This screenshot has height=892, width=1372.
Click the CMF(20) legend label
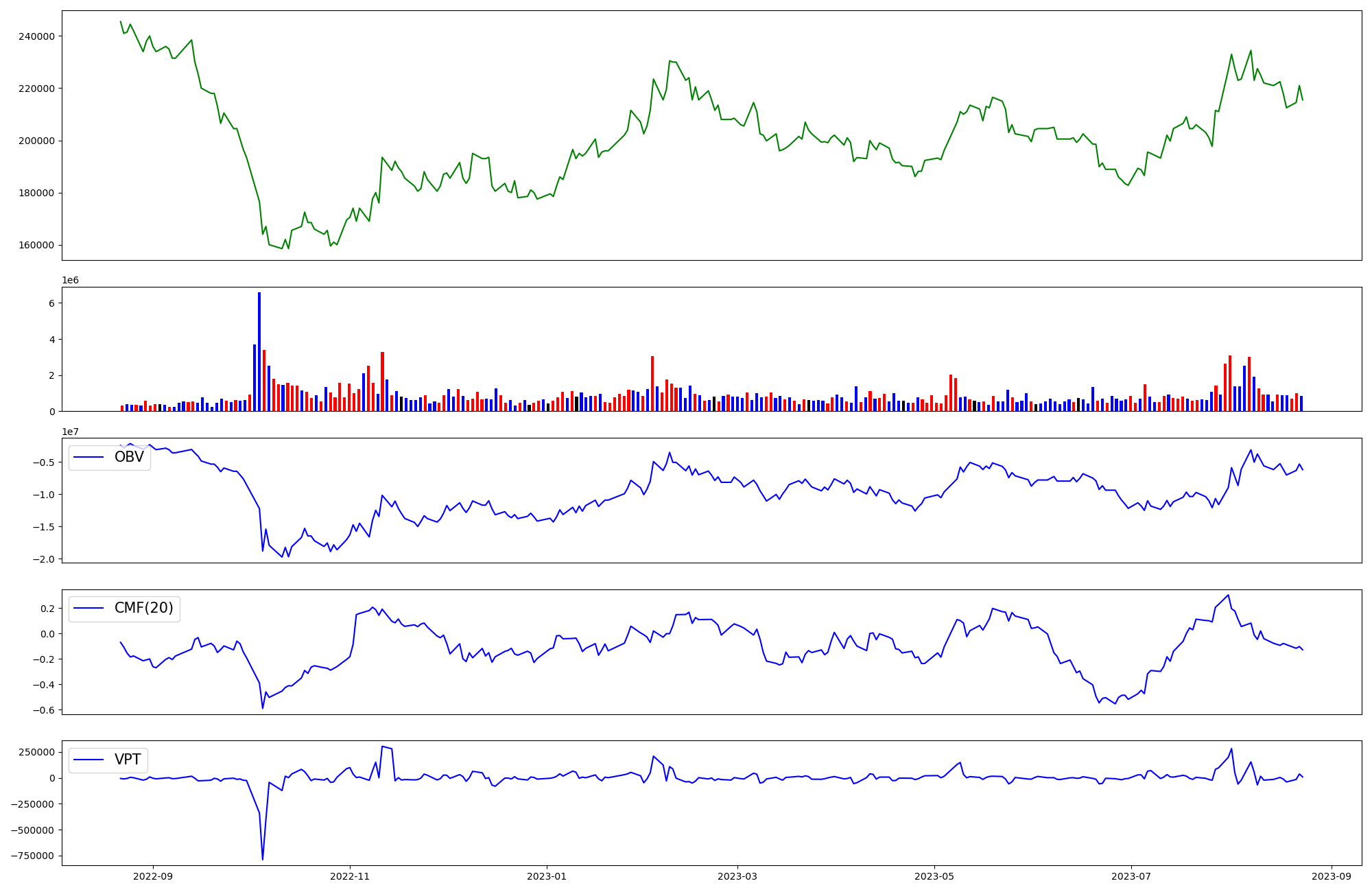point(143,608)
